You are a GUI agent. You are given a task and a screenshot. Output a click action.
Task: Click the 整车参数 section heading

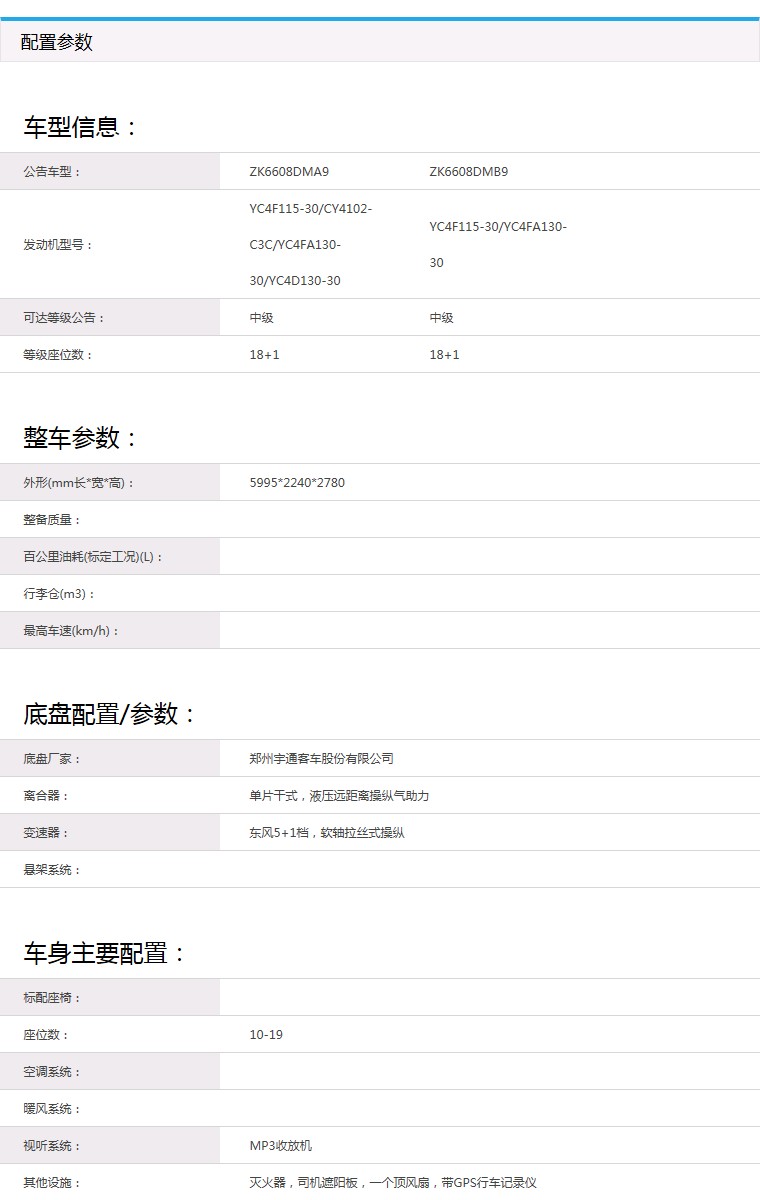point(81,437)
